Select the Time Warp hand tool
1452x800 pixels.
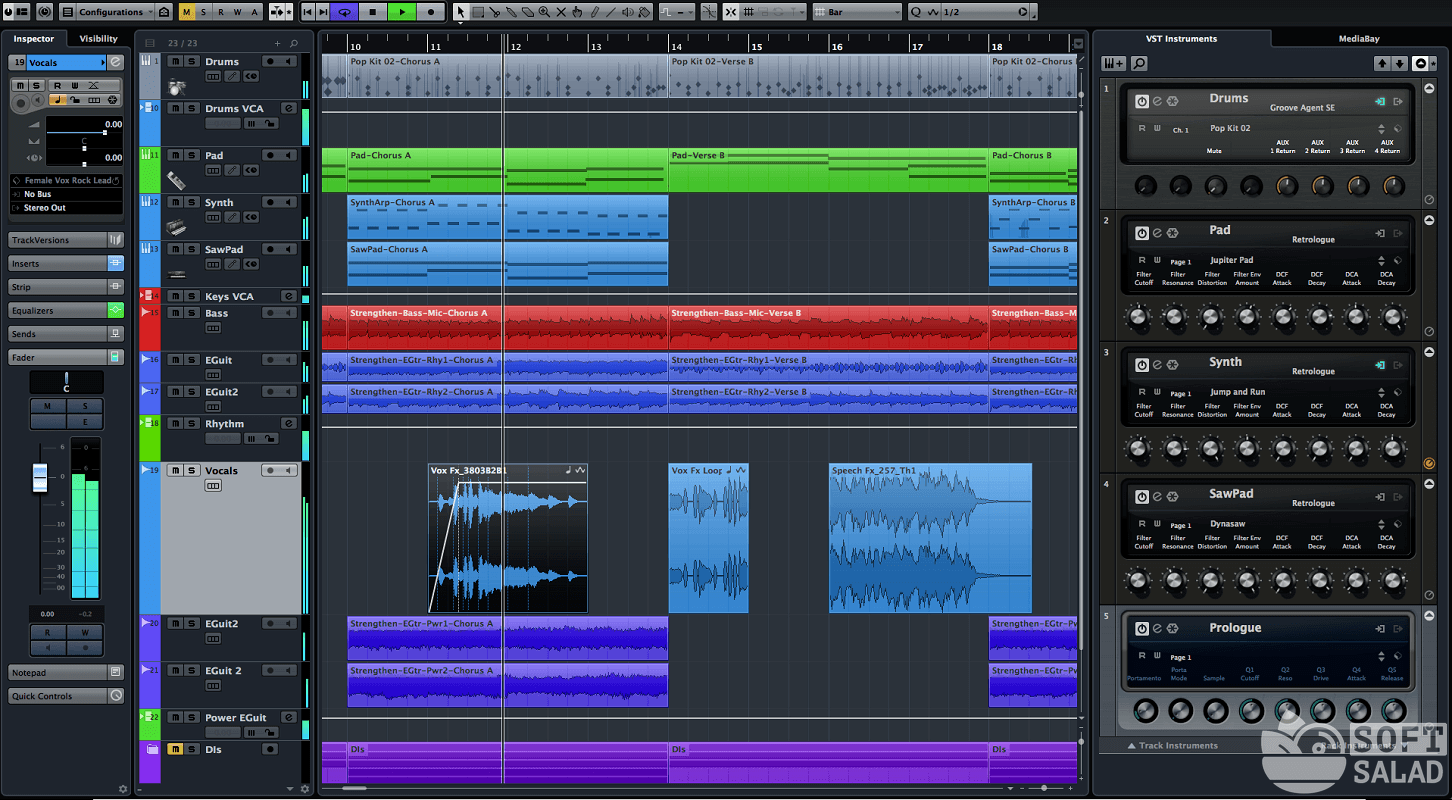577,12
